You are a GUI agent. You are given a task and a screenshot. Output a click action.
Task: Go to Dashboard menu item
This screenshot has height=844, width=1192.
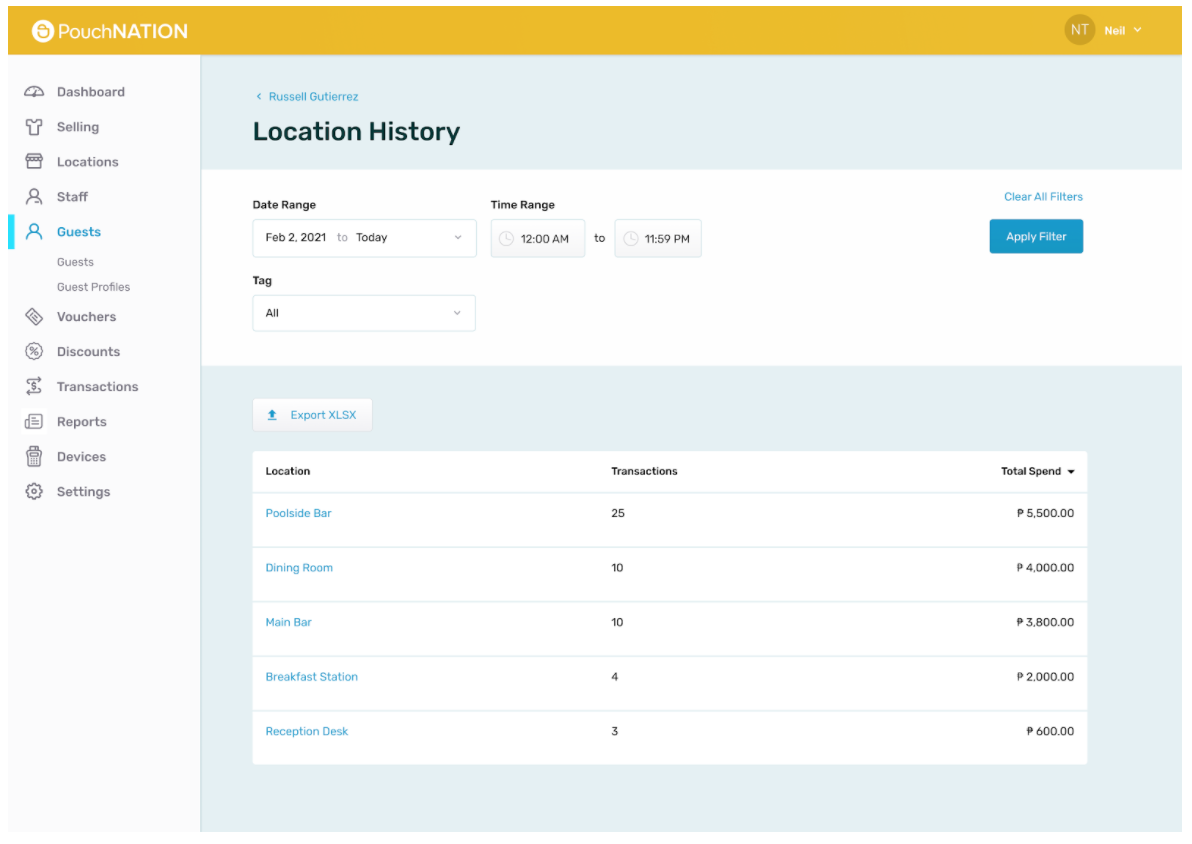(x=90, y=92)
